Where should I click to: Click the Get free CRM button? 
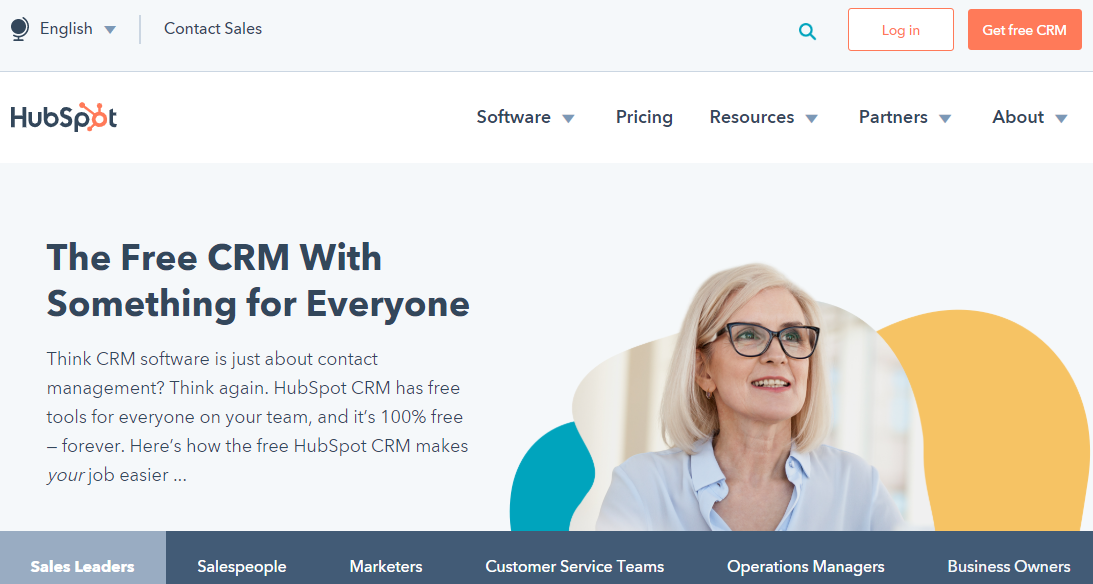point(1025,30)
